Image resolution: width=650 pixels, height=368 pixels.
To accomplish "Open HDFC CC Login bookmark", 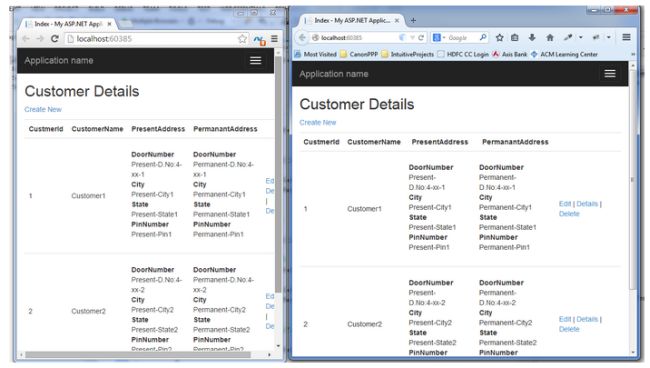I will point(463,54).
